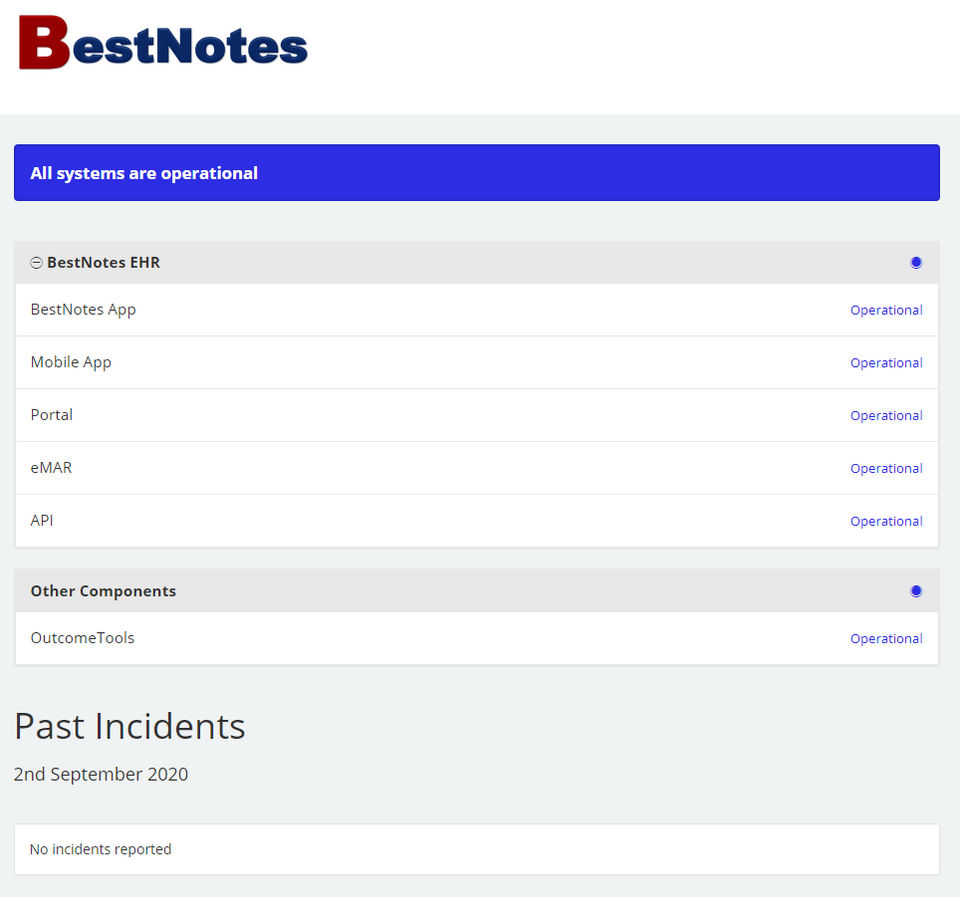The width and height of the screenshot is (960, 897).
Task: Select the BestNotes App component name
Action: point(83,310)
